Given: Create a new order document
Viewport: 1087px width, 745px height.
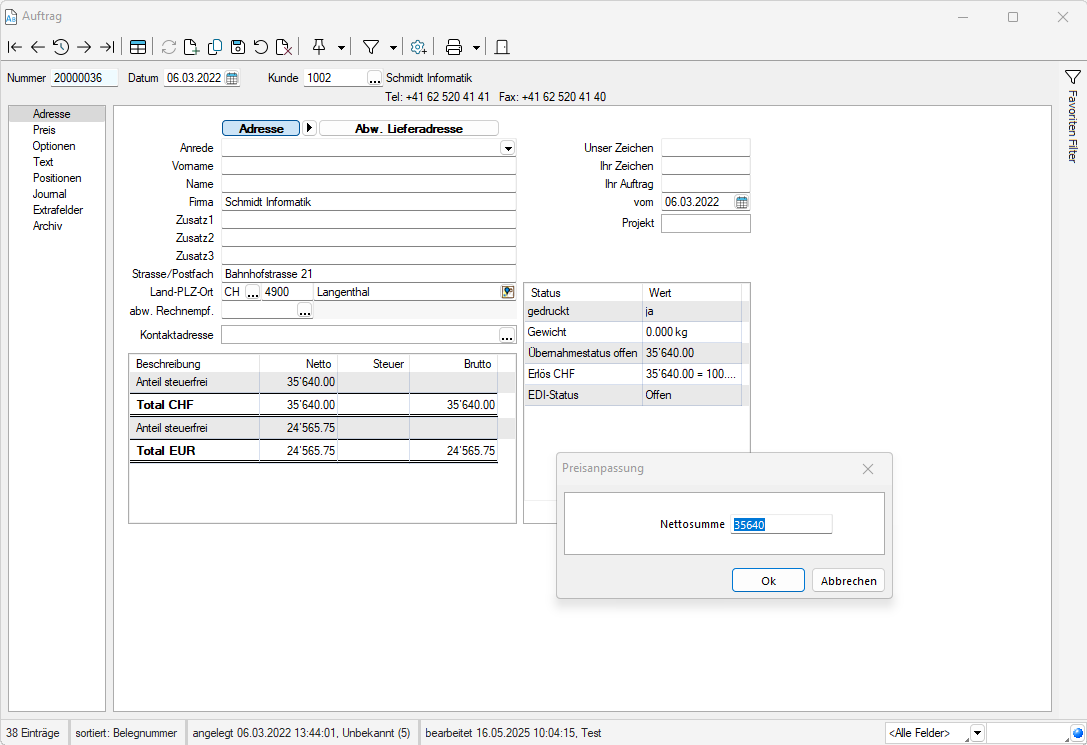Looking at the screenshot, I should point(192,47).
